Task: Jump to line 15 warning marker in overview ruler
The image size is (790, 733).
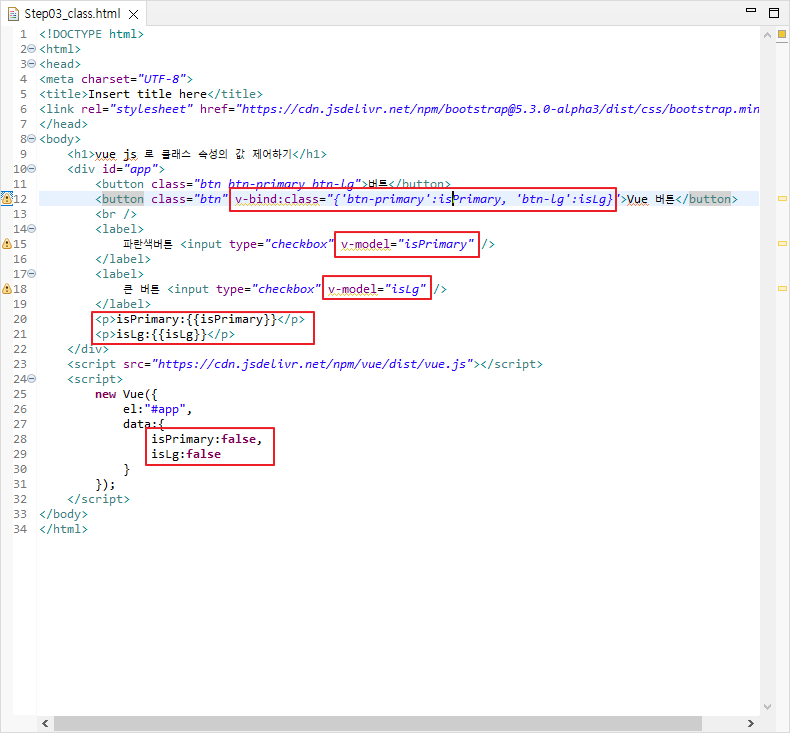Action: 782,243
